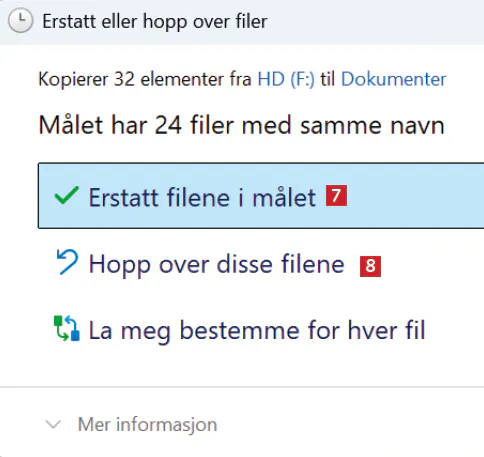Expand details with the Mer informasjon chevron
This screenshot has height=457, width=484.
53,425
